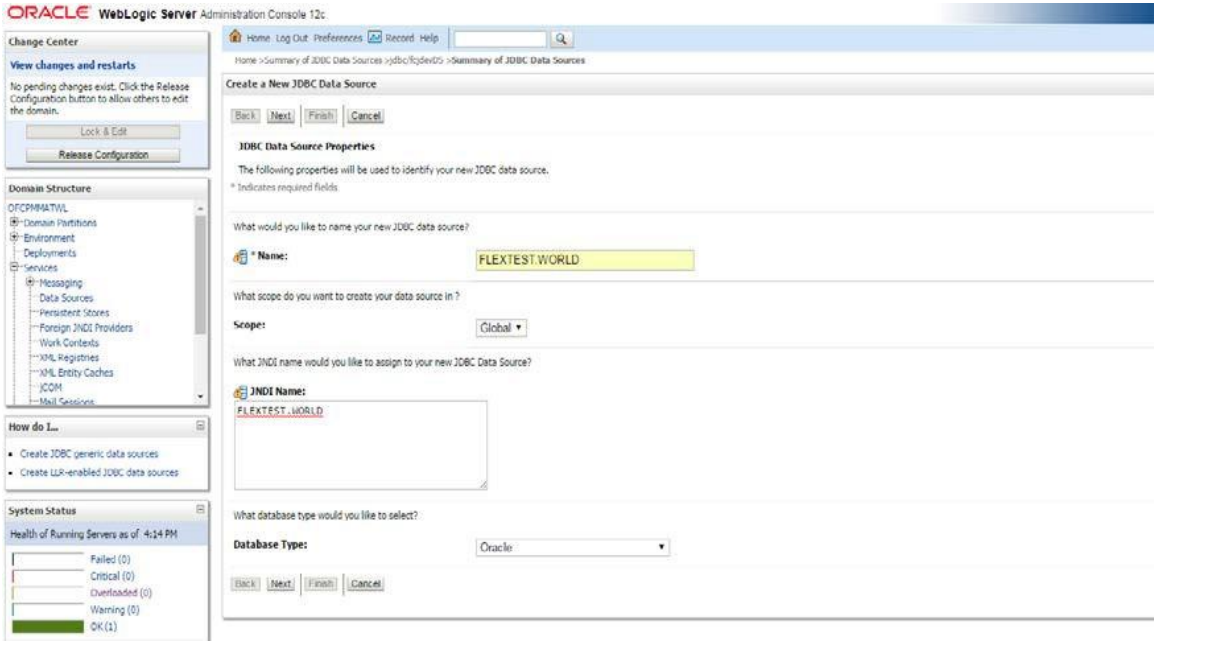The image size is (1222, 655).
Task: Click Cancel button below Database Type
Action: (366, 583)
